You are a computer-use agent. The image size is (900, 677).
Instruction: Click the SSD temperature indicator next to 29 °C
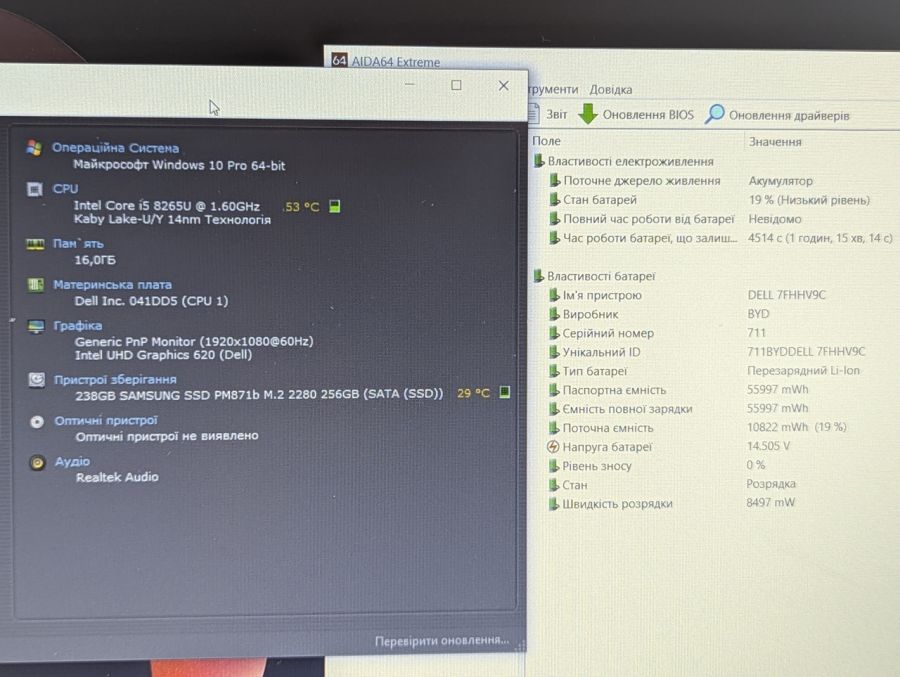[x=505, y=392]
